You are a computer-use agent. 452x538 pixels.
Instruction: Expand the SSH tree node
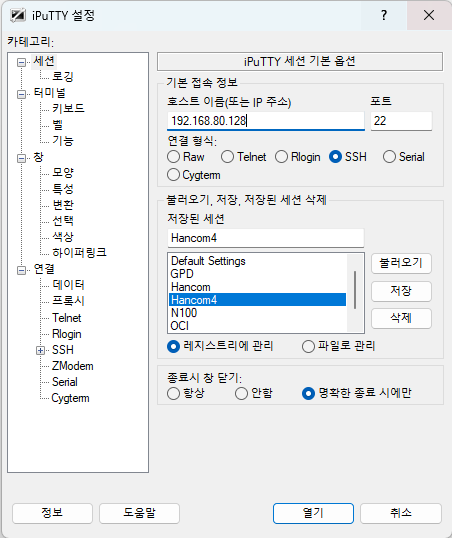click(40, 350)
